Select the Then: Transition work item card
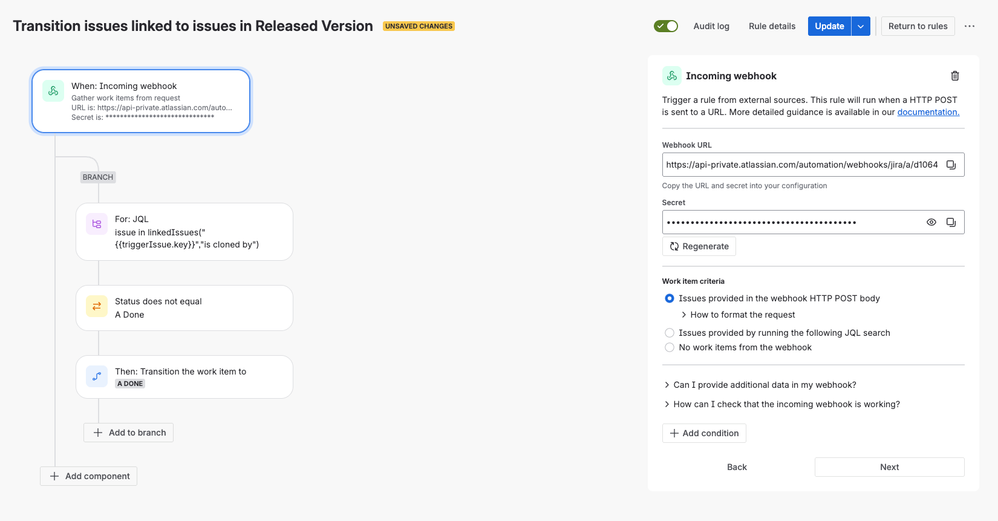Viewport: 998px width, 521px height. [185, 377]
